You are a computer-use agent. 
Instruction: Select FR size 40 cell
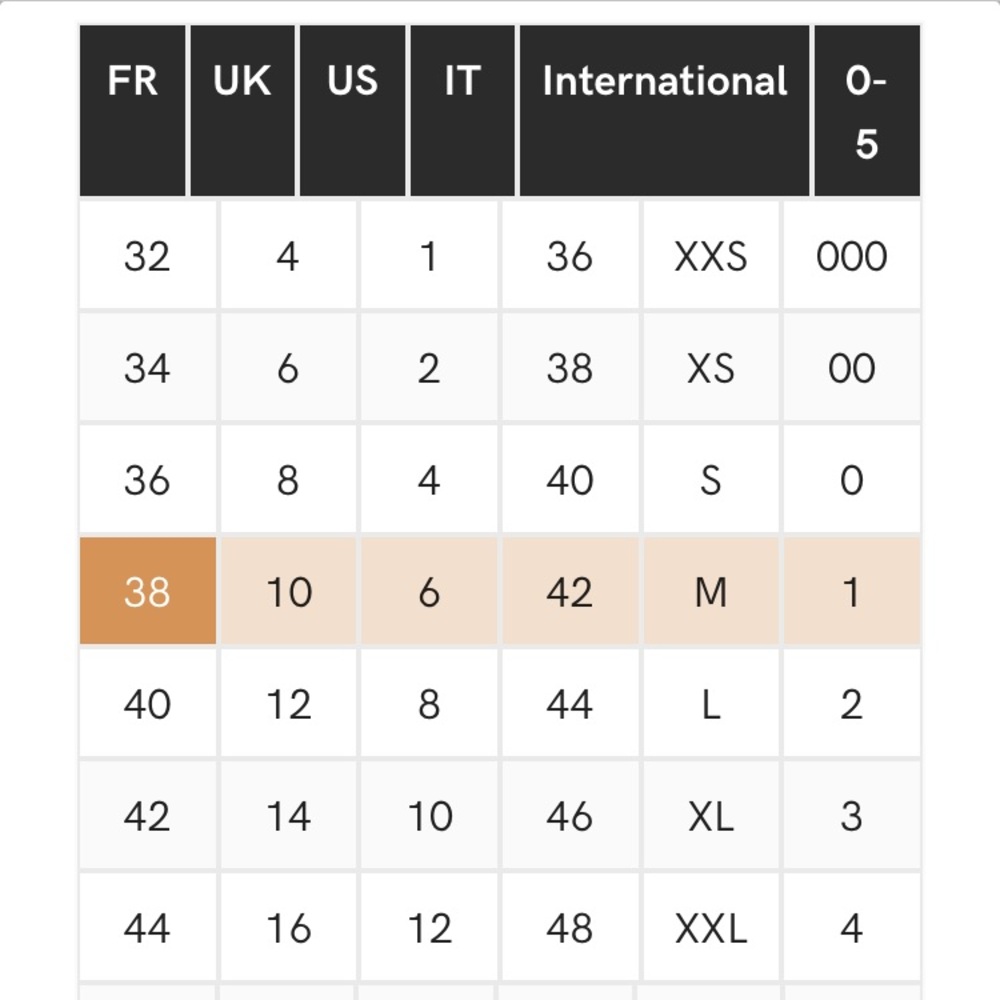tap(148, 703)
